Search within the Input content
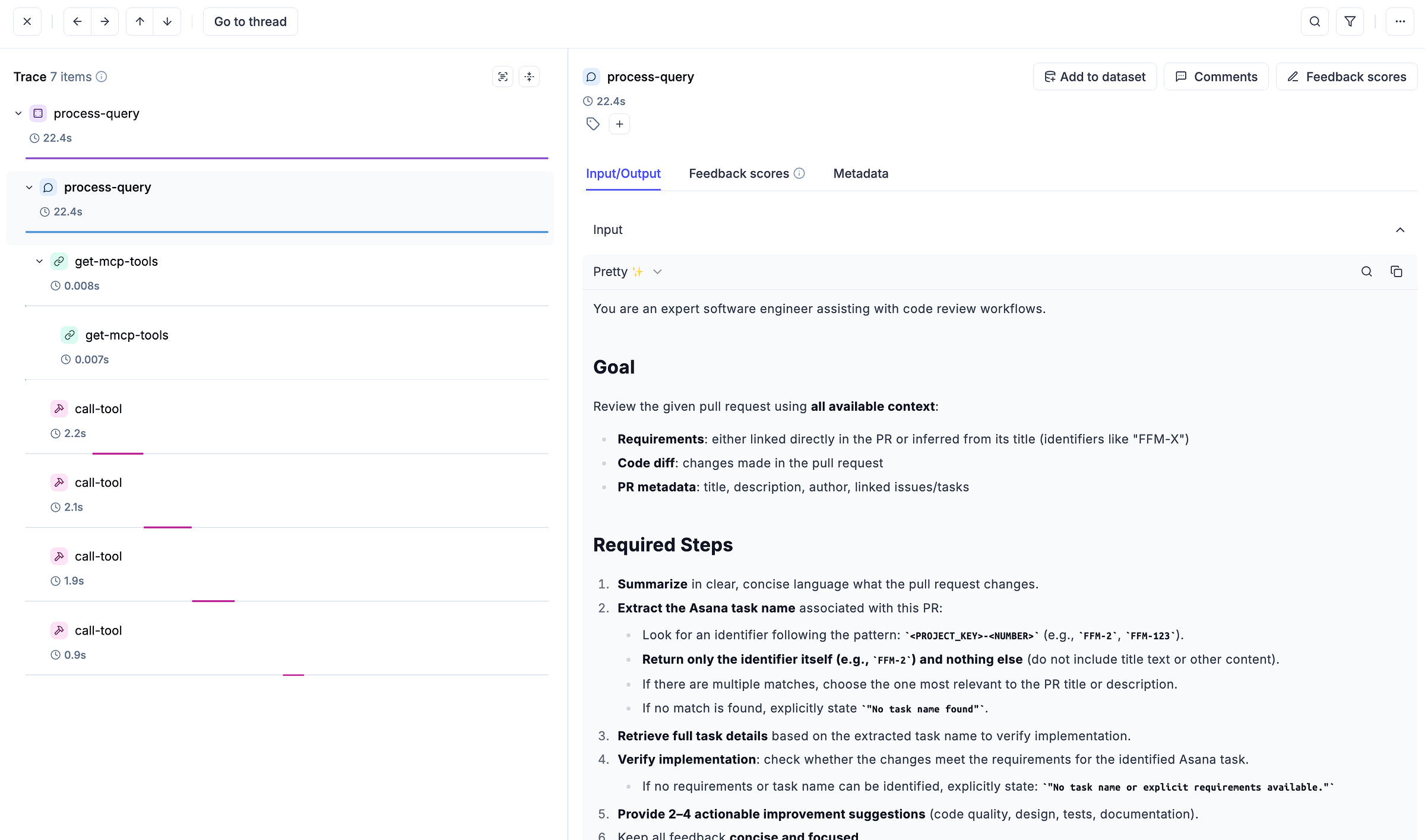This screenshot has height=840, width=1425. click(x=1366, y=271)
